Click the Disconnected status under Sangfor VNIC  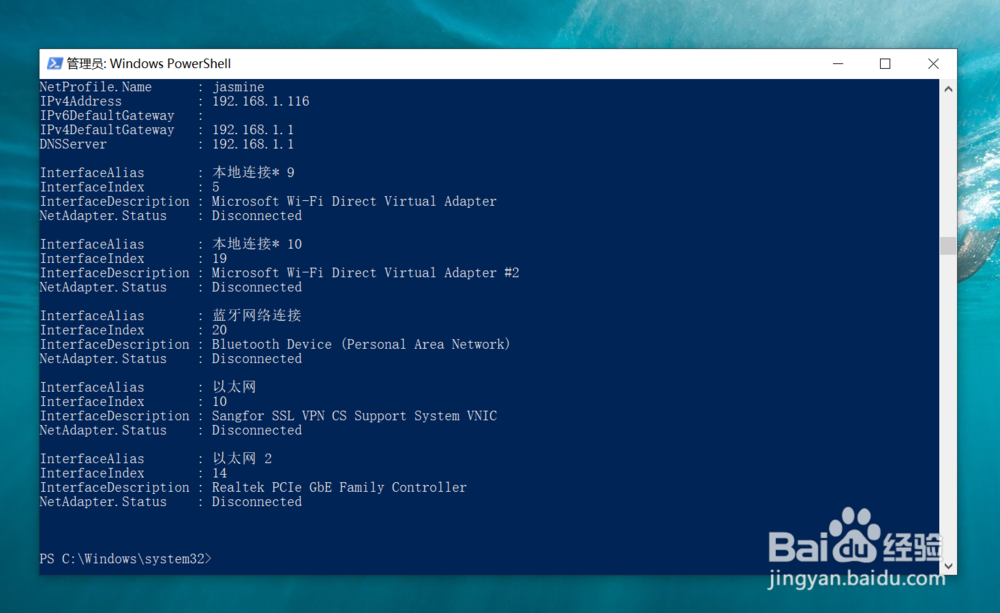tap(256, 430)
